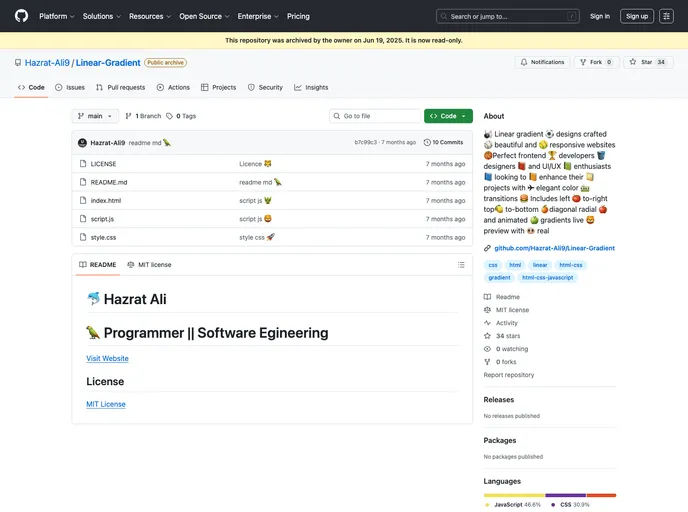Click the GitHub logo icon

point(21,16)
